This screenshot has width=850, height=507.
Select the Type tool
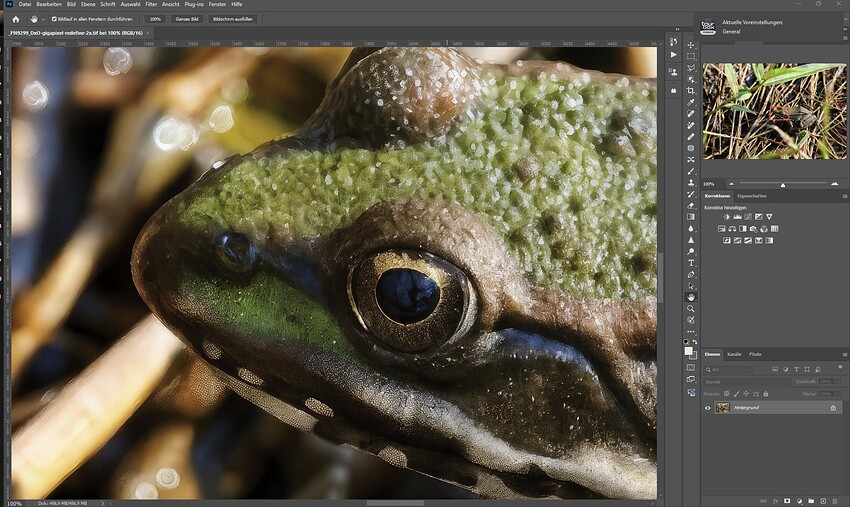coord(691,263)
